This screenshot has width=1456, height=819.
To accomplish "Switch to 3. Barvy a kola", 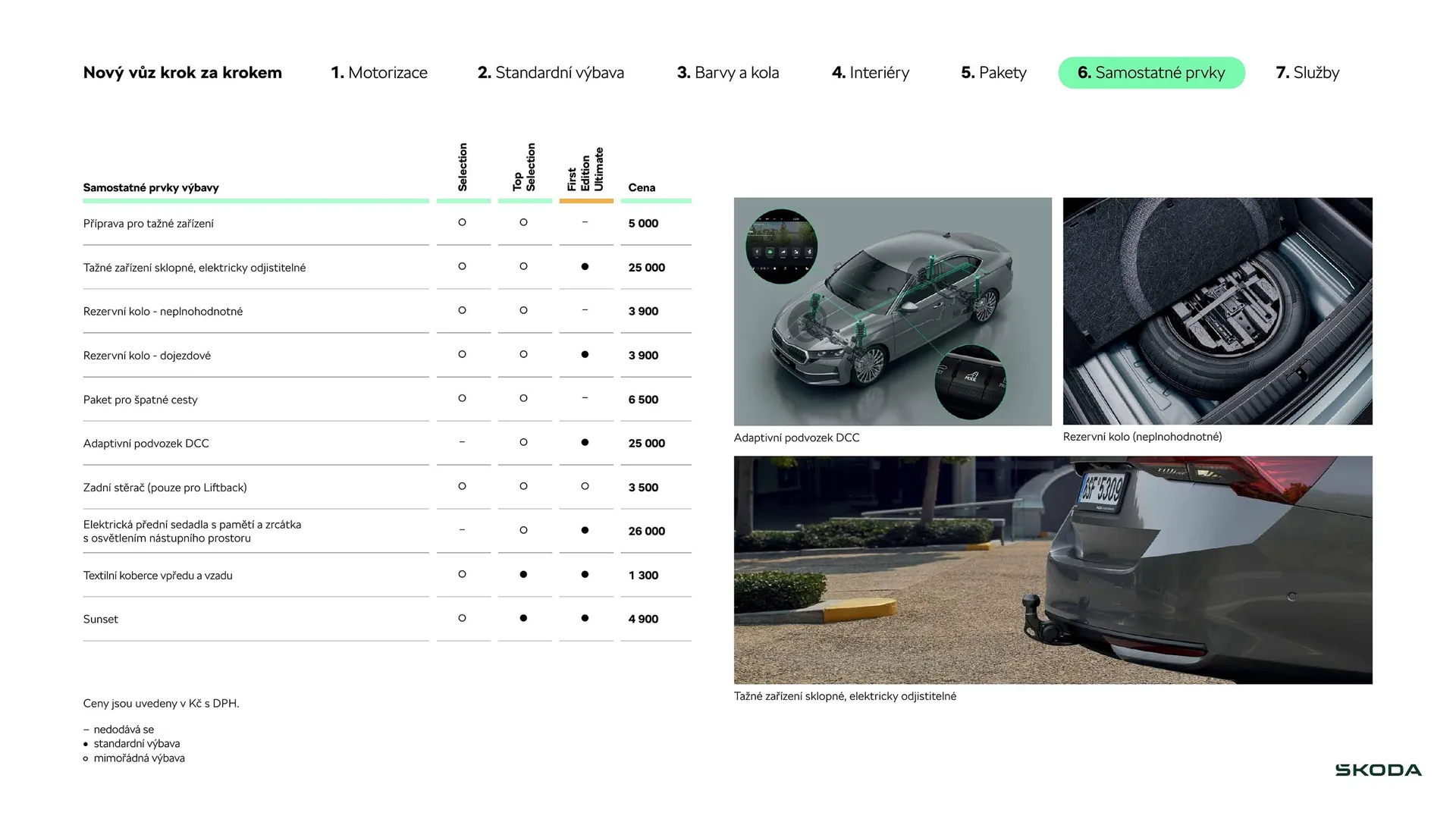I will point(728,73).
